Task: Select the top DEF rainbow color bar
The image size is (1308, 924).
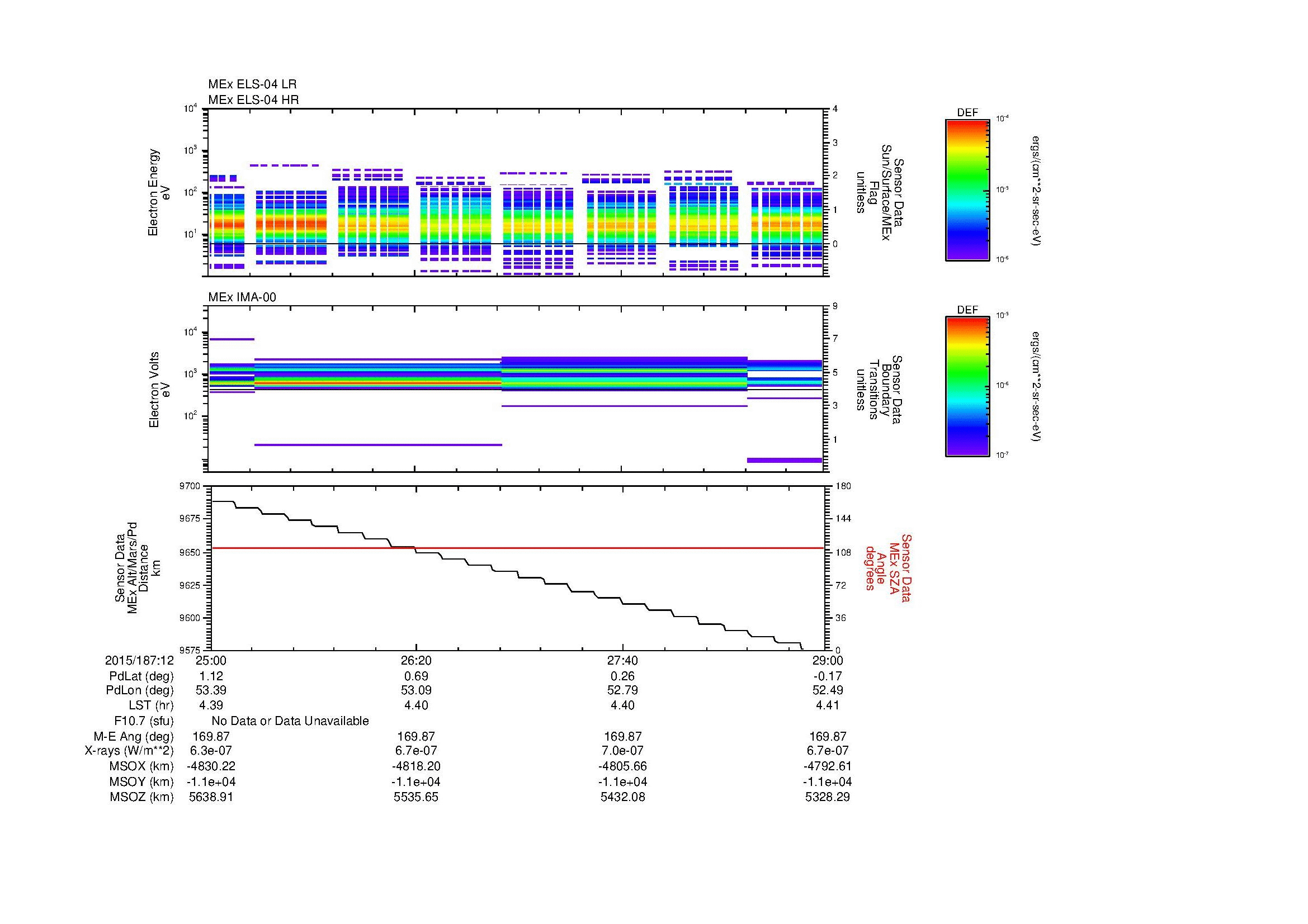Action: pyautogui.click(x=967, y=189)
